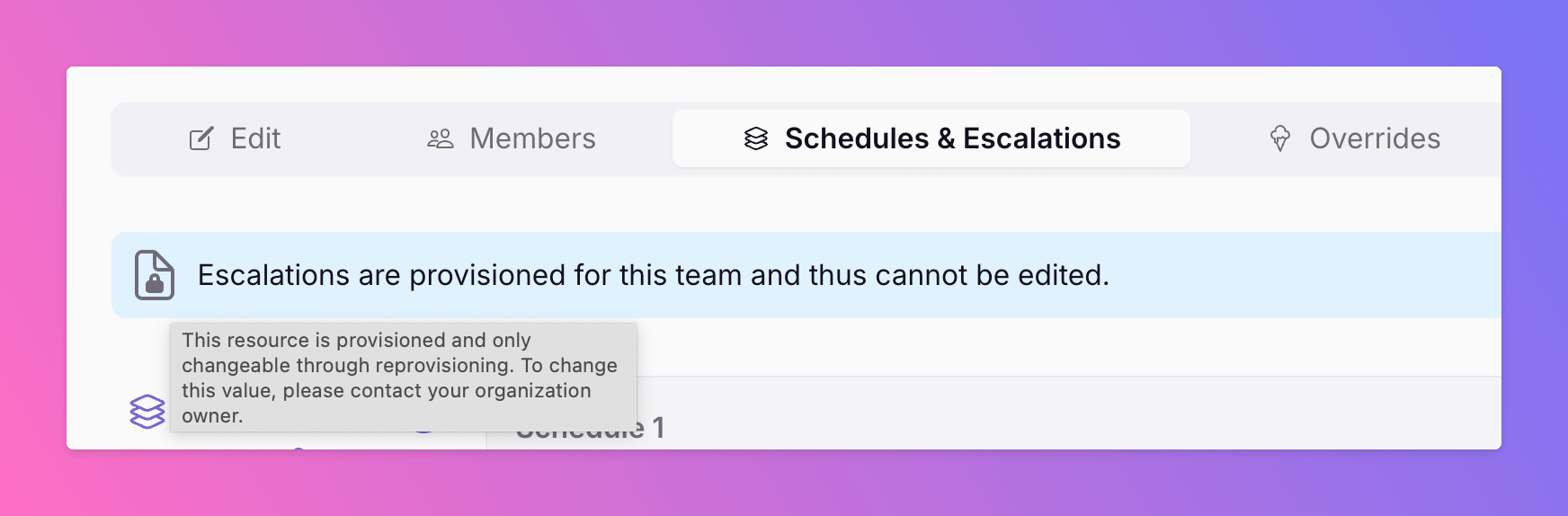
Task: Click the provisioned escalations notice text
Action: tap(654, 275)
